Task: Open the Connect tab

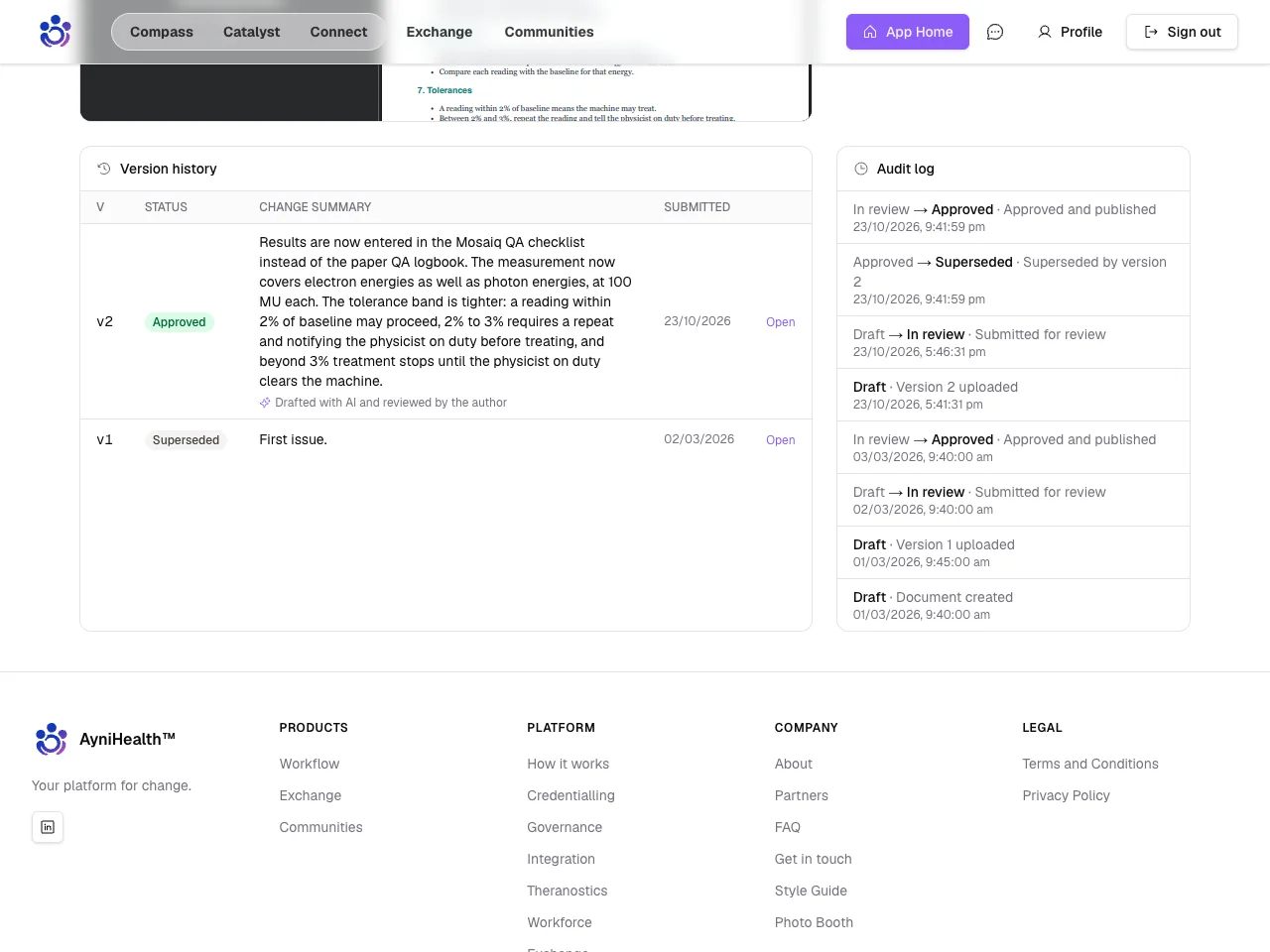Action: pos(338,32)
